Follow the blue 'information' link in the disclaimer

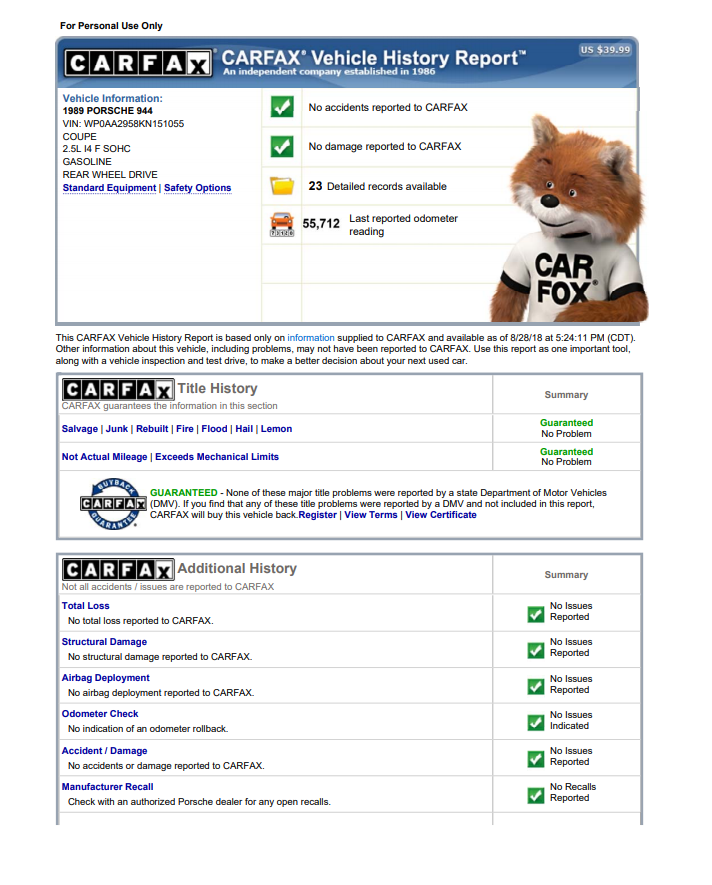311,338
